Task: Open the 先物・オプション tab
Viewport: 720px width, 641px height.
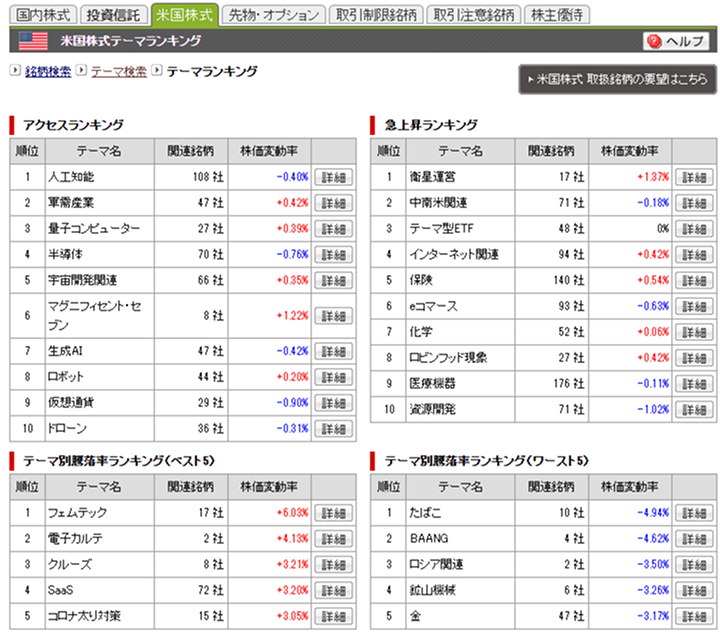Action: [274, 15]
